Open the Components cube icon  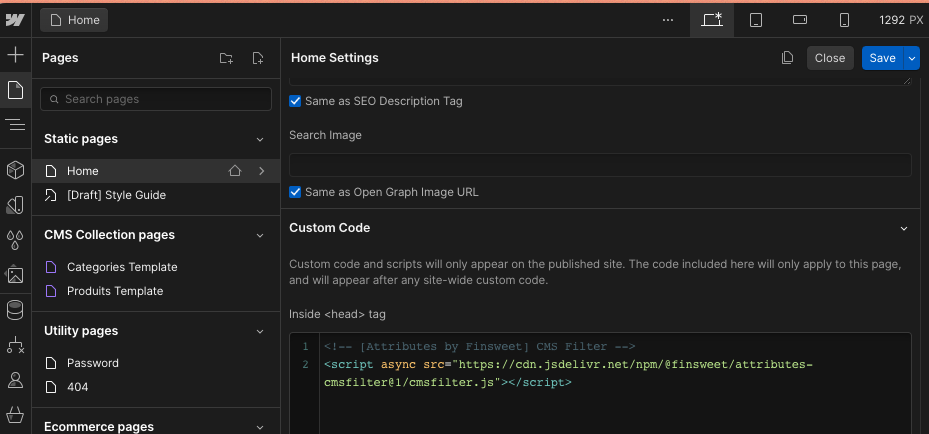pos(15,170)
